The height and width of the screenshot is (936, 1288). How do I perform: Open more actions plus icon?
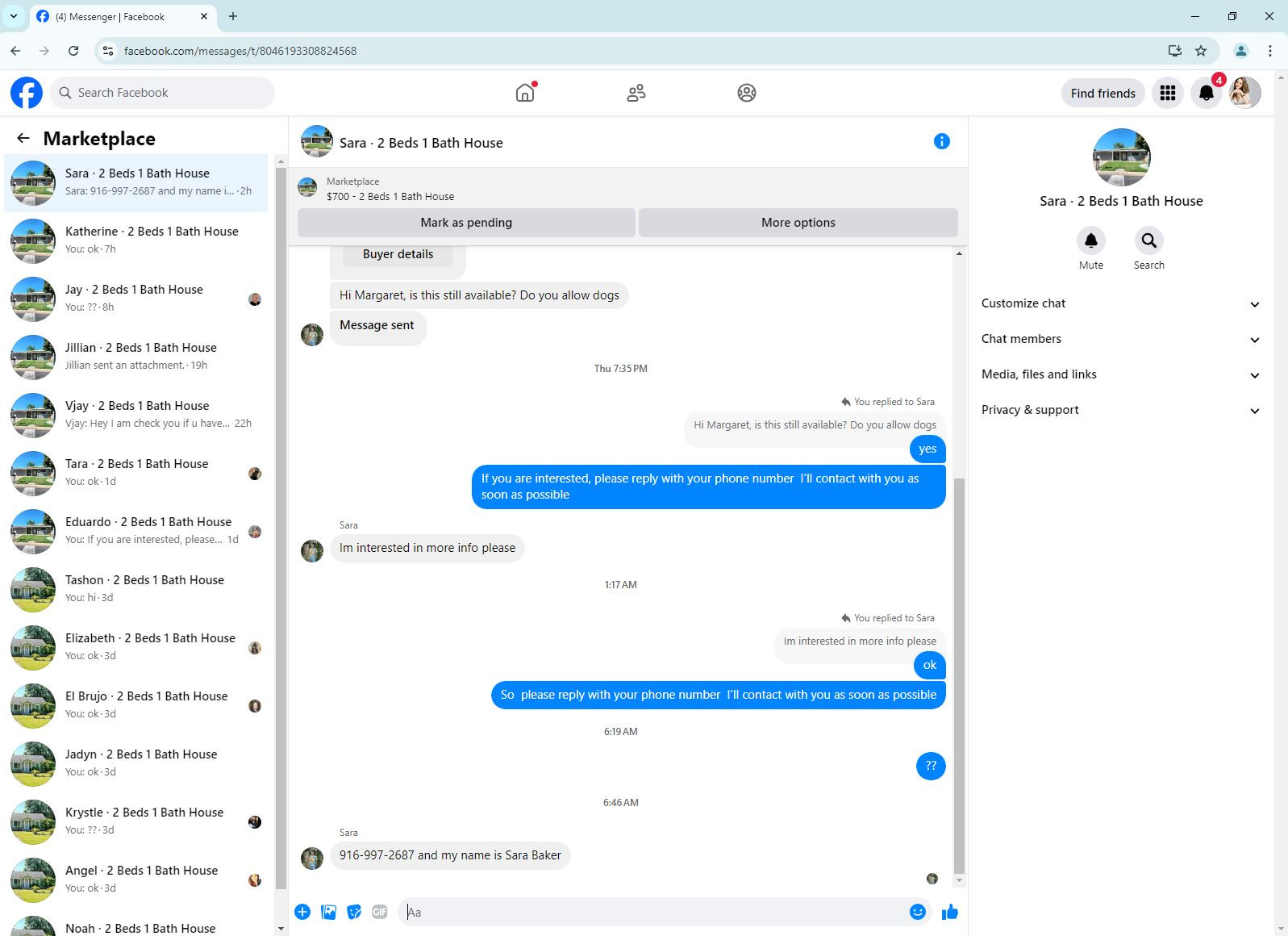(302, 912)
